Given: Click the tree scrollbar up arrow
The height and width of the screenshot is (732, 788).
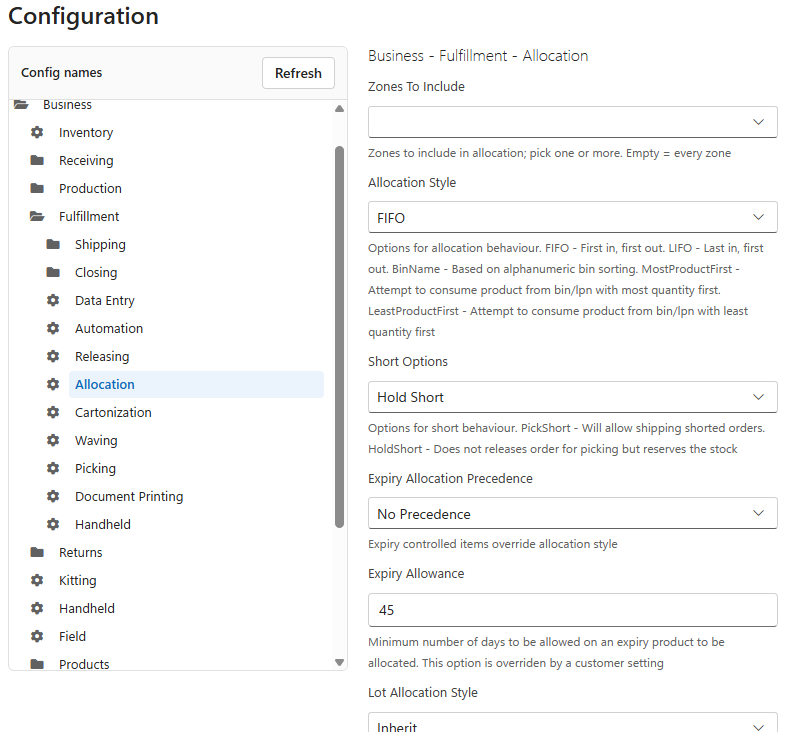Looking at the screenshot, I should coord(339,109).
